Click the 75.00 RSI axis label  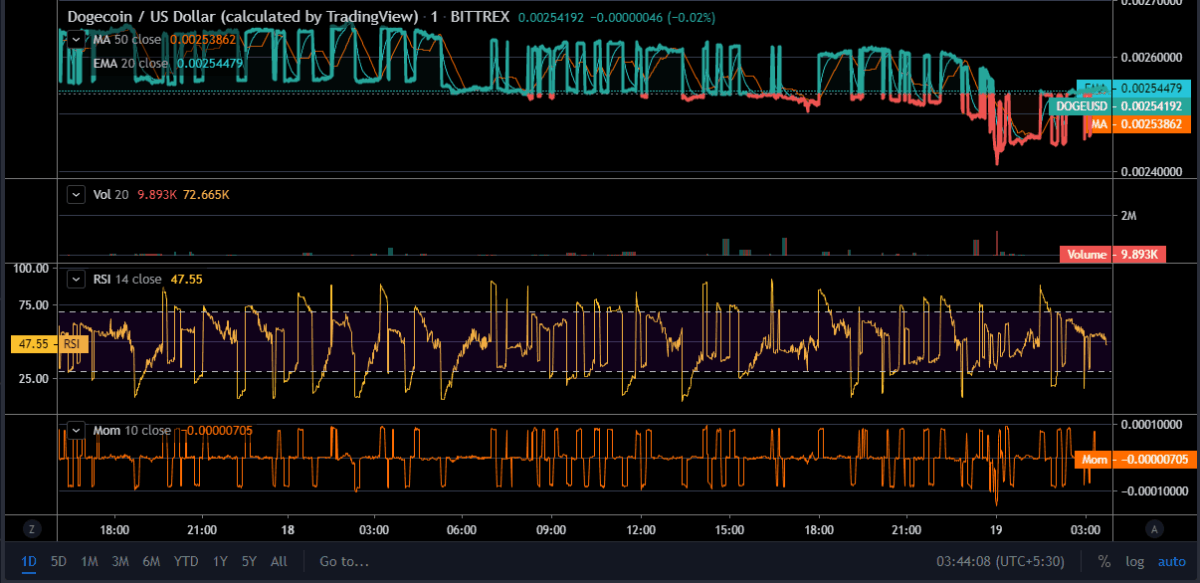point(32,305)
